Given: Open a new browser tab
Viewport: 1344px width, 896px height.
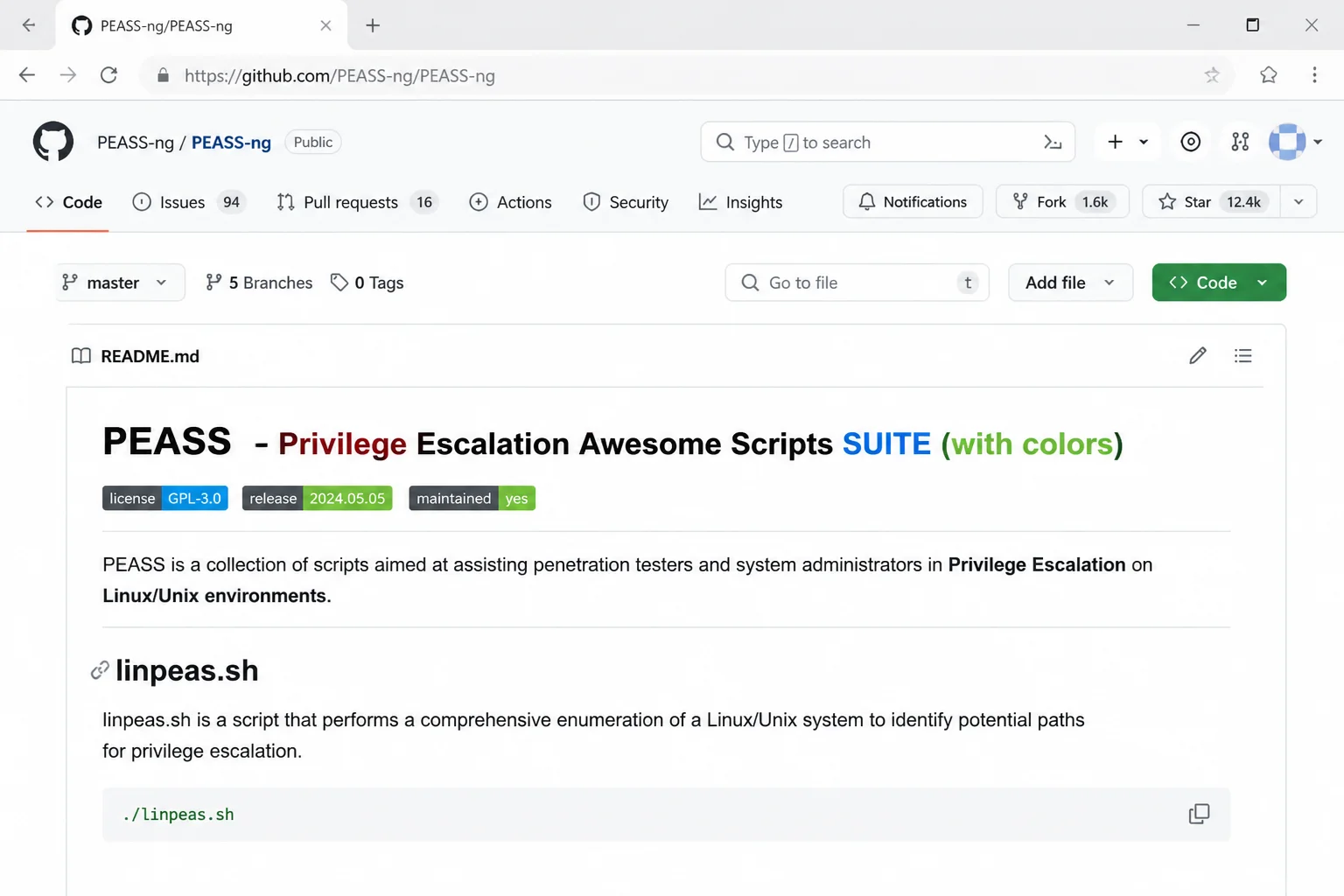Looking at the screenshot, I should tap(373, 25).
